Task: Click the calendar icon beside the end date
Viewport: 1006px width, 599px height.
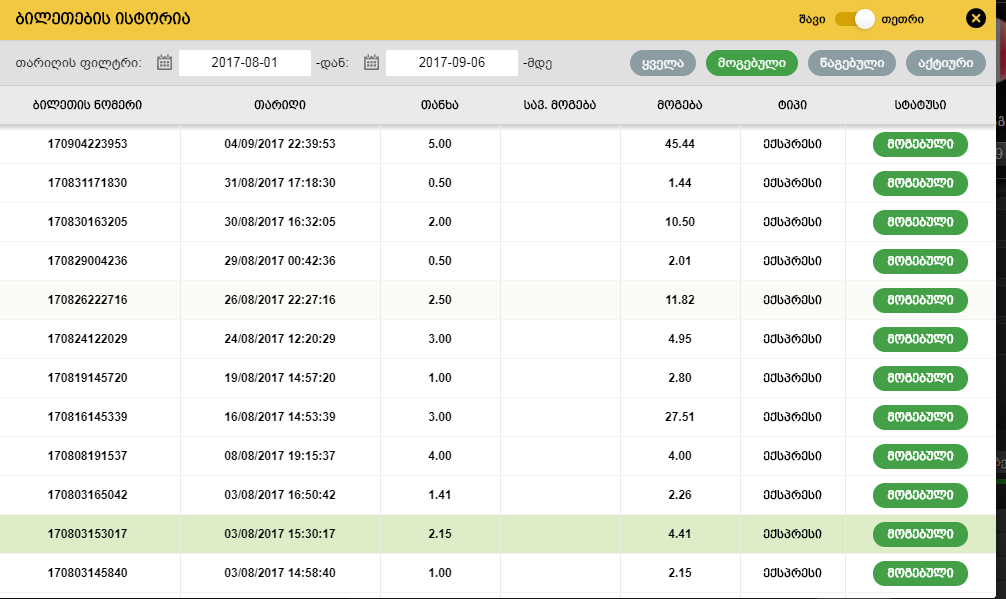Action: (x=372, y=63)
